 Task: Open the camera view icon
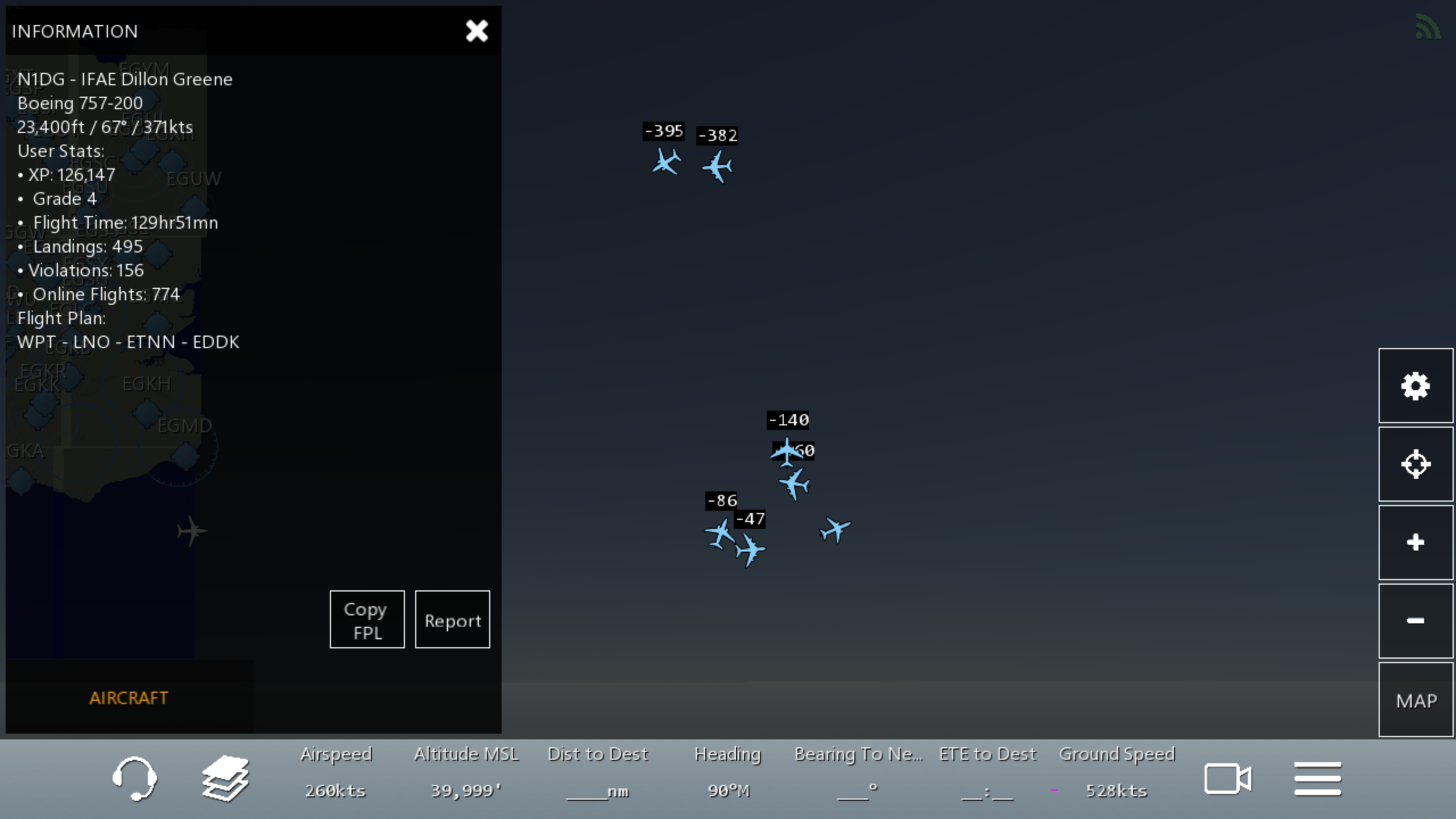1227,778
